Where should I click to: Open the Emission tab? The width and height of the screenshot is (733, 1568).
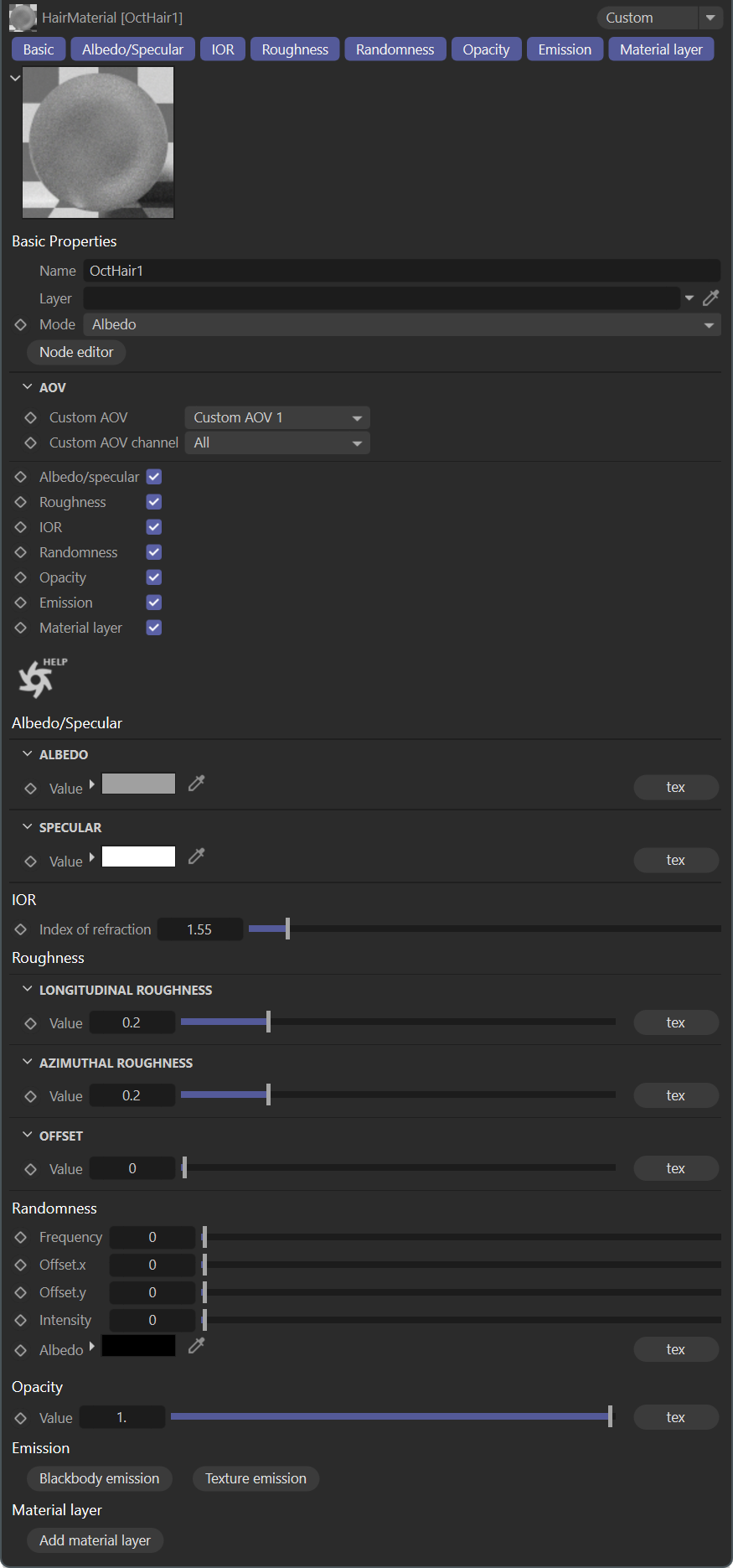tap(565, 49)
